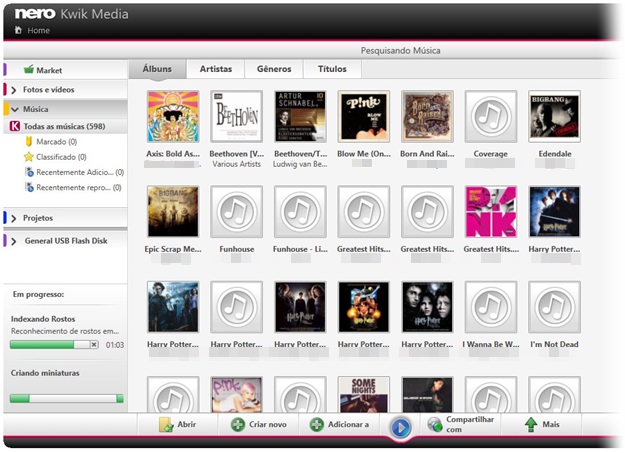This screenshot has width=625, height=453.
Task: Select Todas as músicas (598)
Action: 65,126
